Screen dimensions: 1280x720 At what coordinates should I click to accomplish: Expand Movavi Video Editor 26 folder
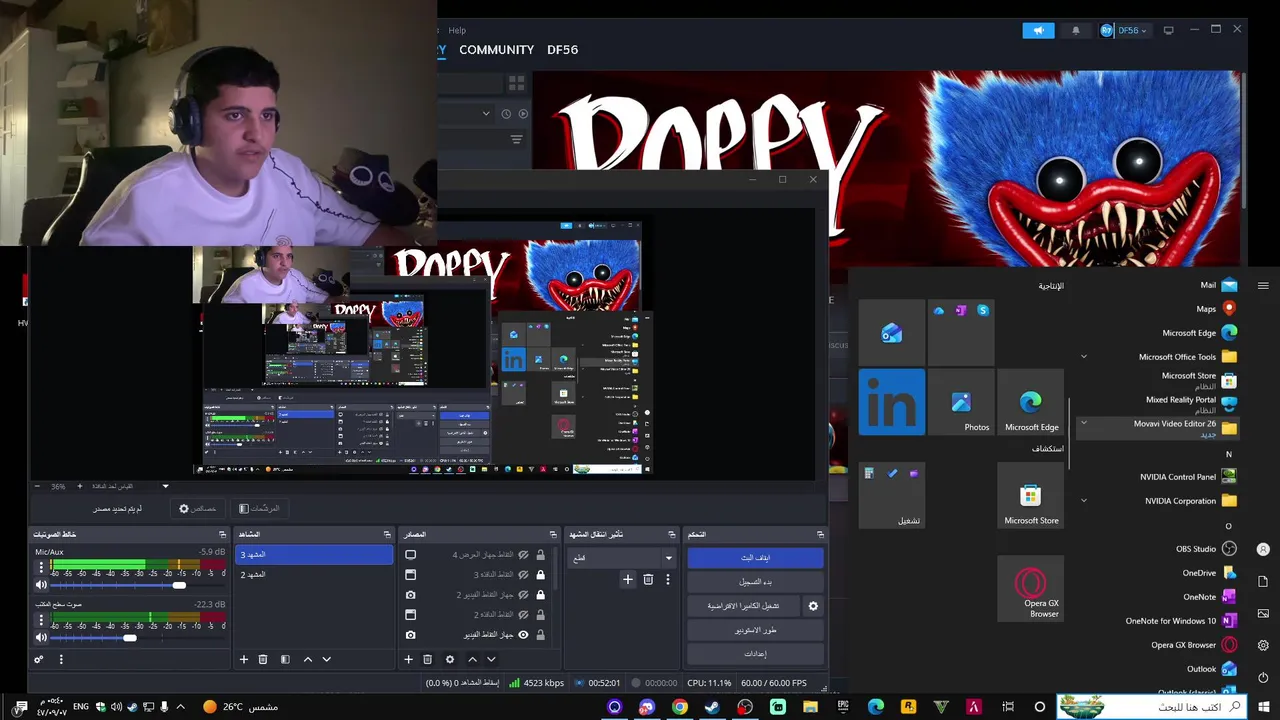point(1083,423)
